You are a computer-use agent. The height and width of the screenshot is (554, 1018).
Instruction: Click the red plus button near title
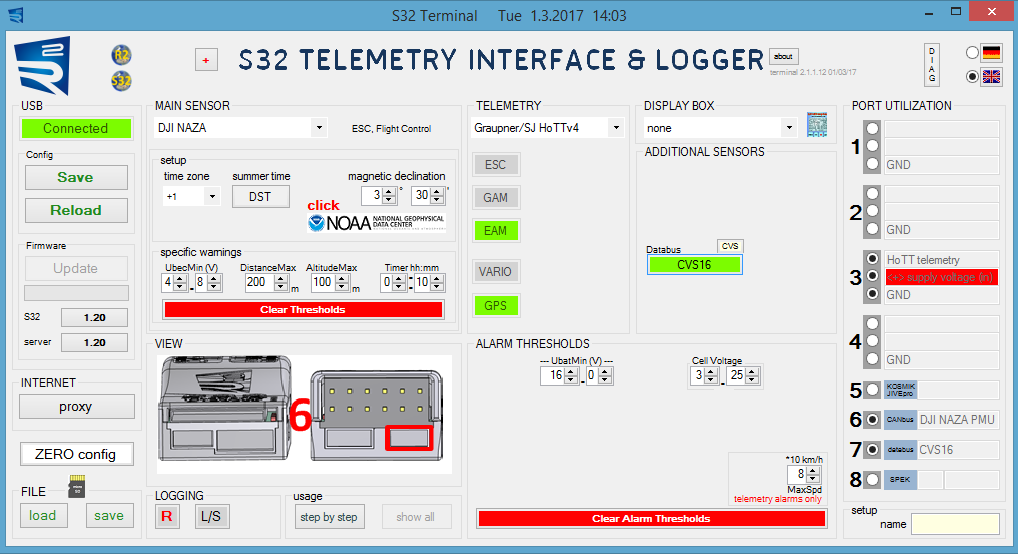(x=206, y=60)
